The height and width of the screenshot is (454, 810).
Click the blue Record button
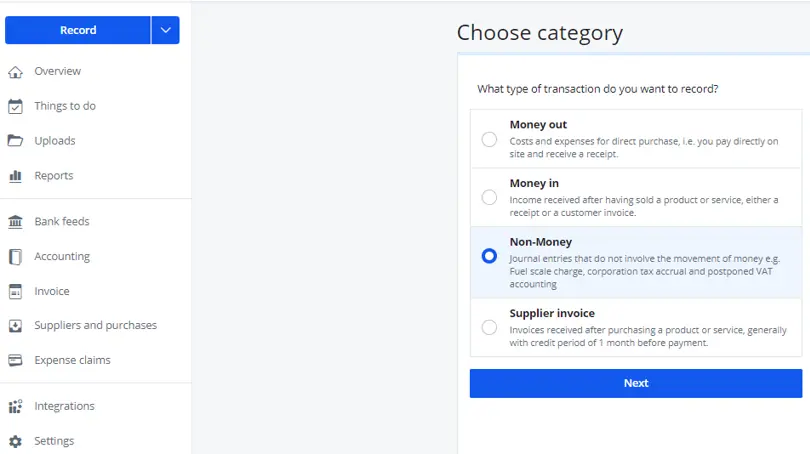(x=78, y=30)
